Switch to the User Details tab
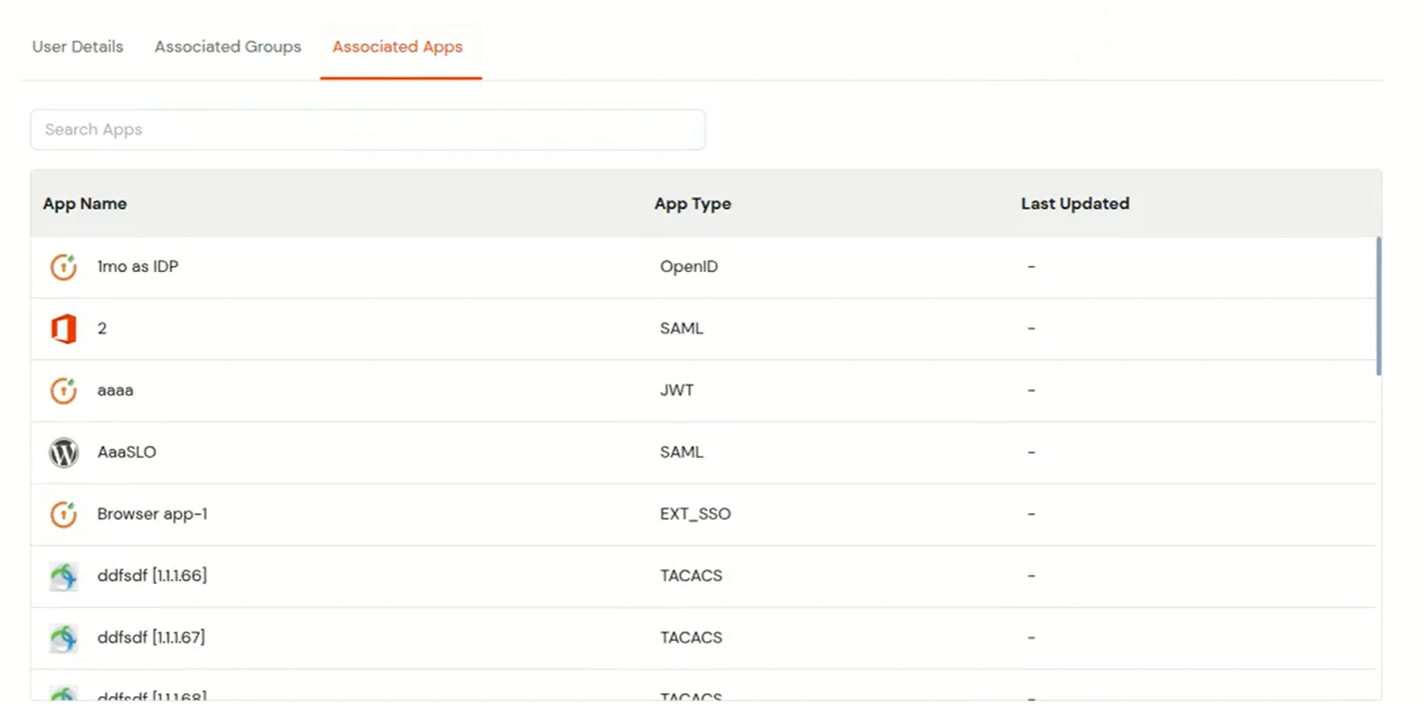The height and width of the screenshot is (704, 1423). [78, 47]
